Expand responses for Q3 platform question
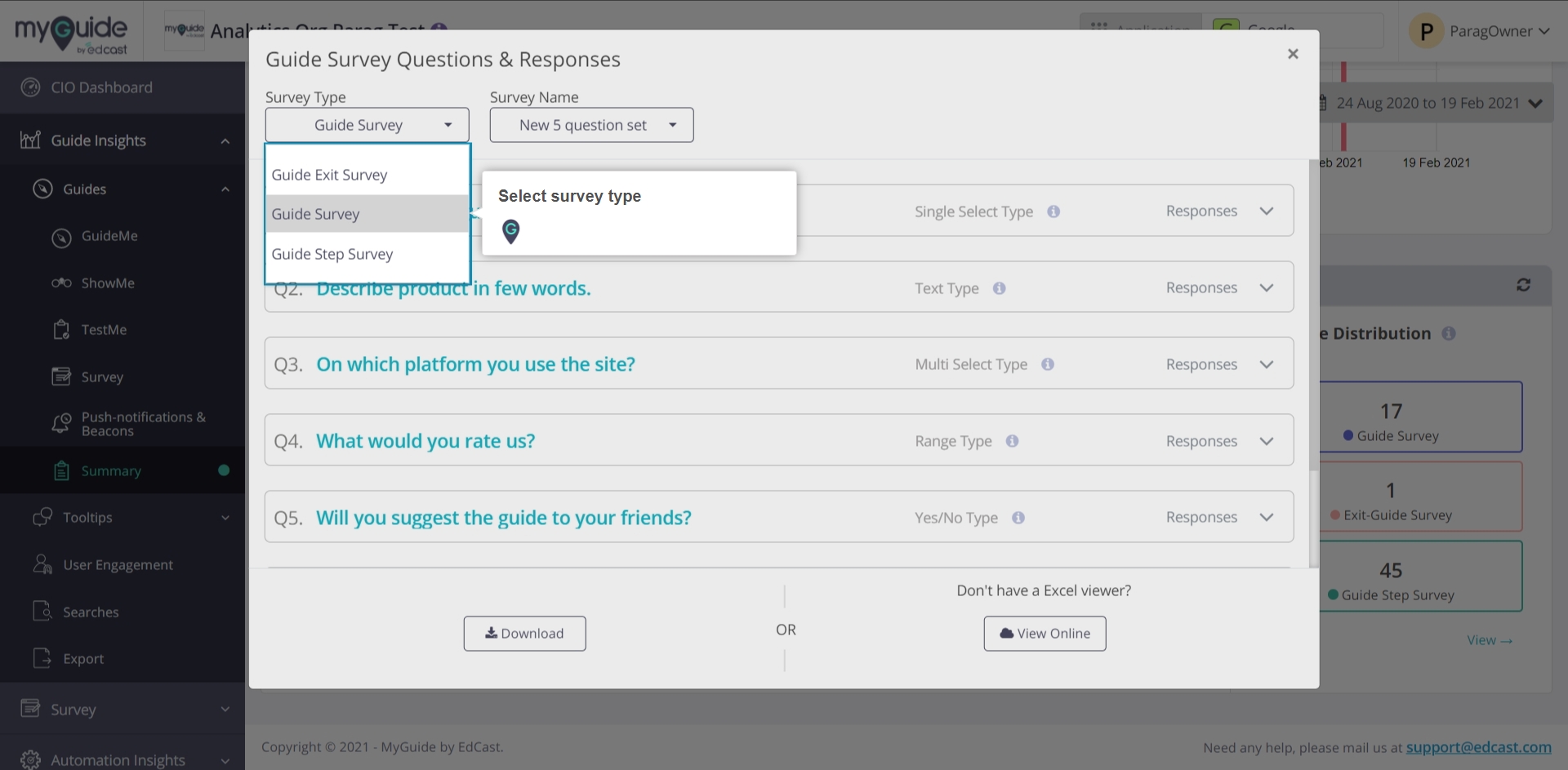The width and height of the screenshot is (1568, 770). (1267, 364)
